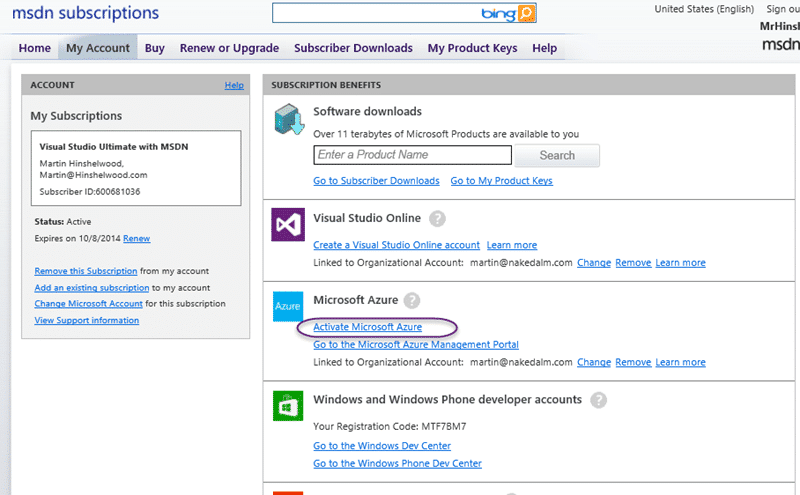Open the Subscriber Downloads tab
Image resolution: width=800 pixels, height=495 pixels.
[353, 48]
